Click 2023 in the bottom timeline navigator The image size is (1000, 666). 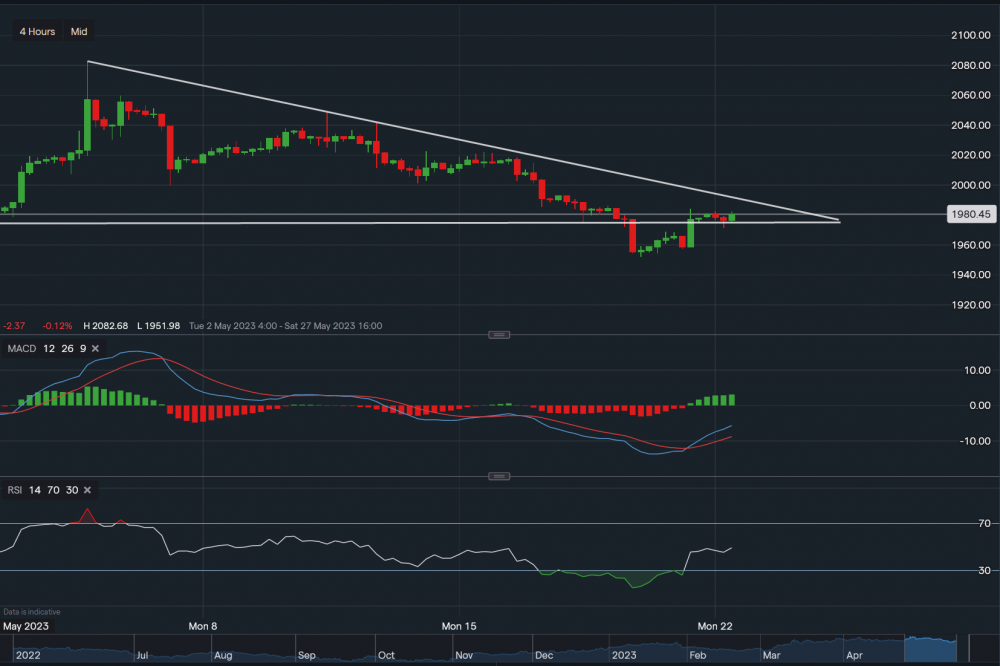622,656
